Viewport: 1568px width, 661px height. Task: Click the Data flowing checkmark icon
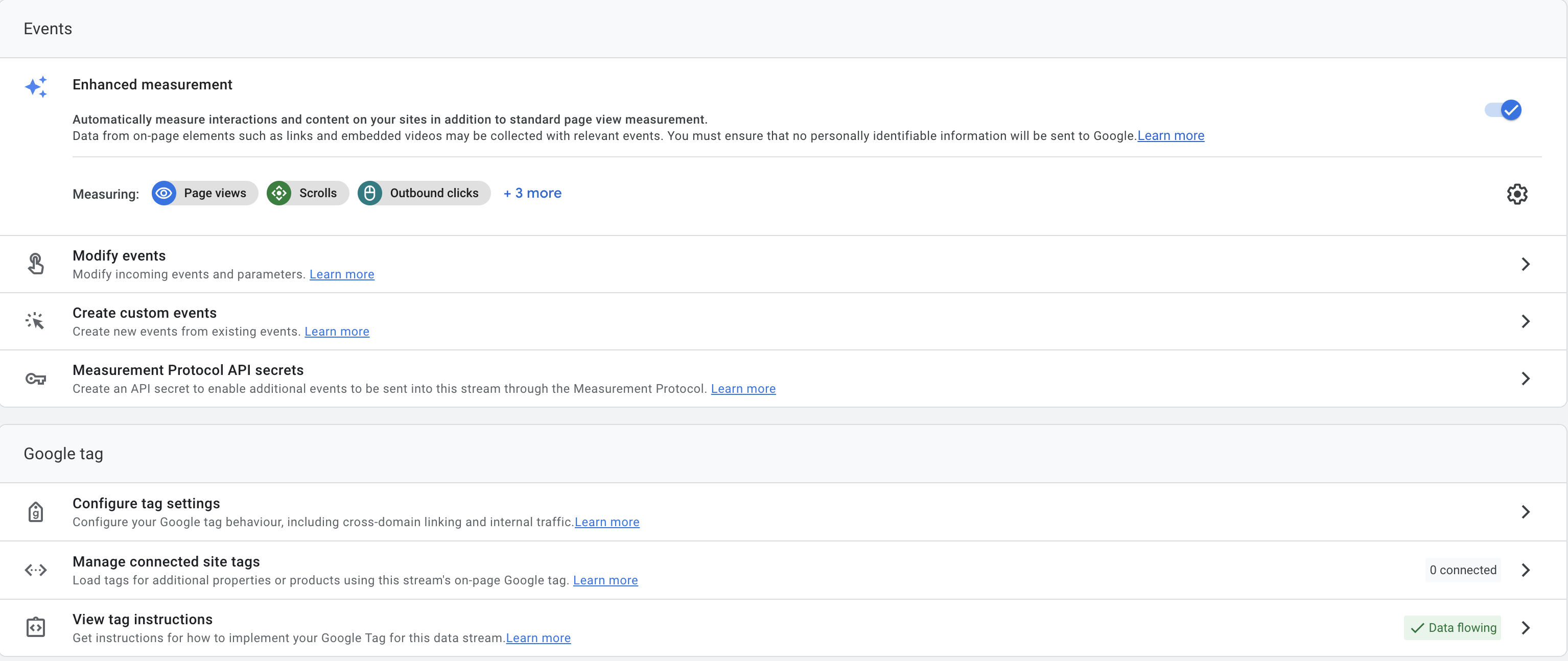pyautogui.click(x=1418, y=628)
